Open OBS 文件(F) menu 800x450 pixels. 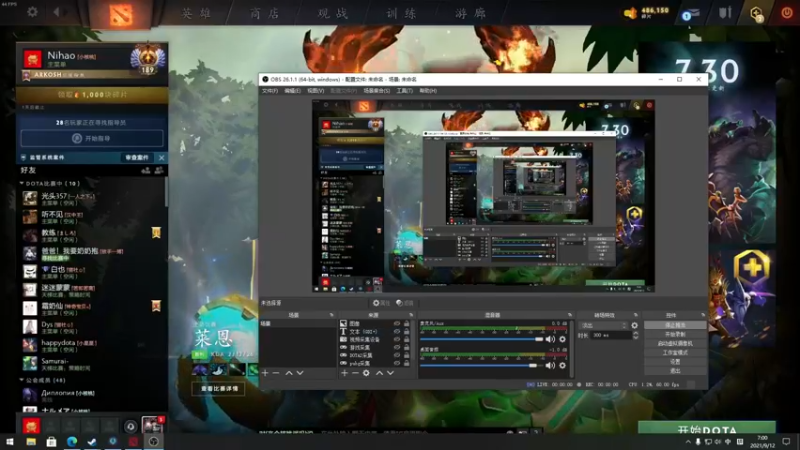click(270, 91)
